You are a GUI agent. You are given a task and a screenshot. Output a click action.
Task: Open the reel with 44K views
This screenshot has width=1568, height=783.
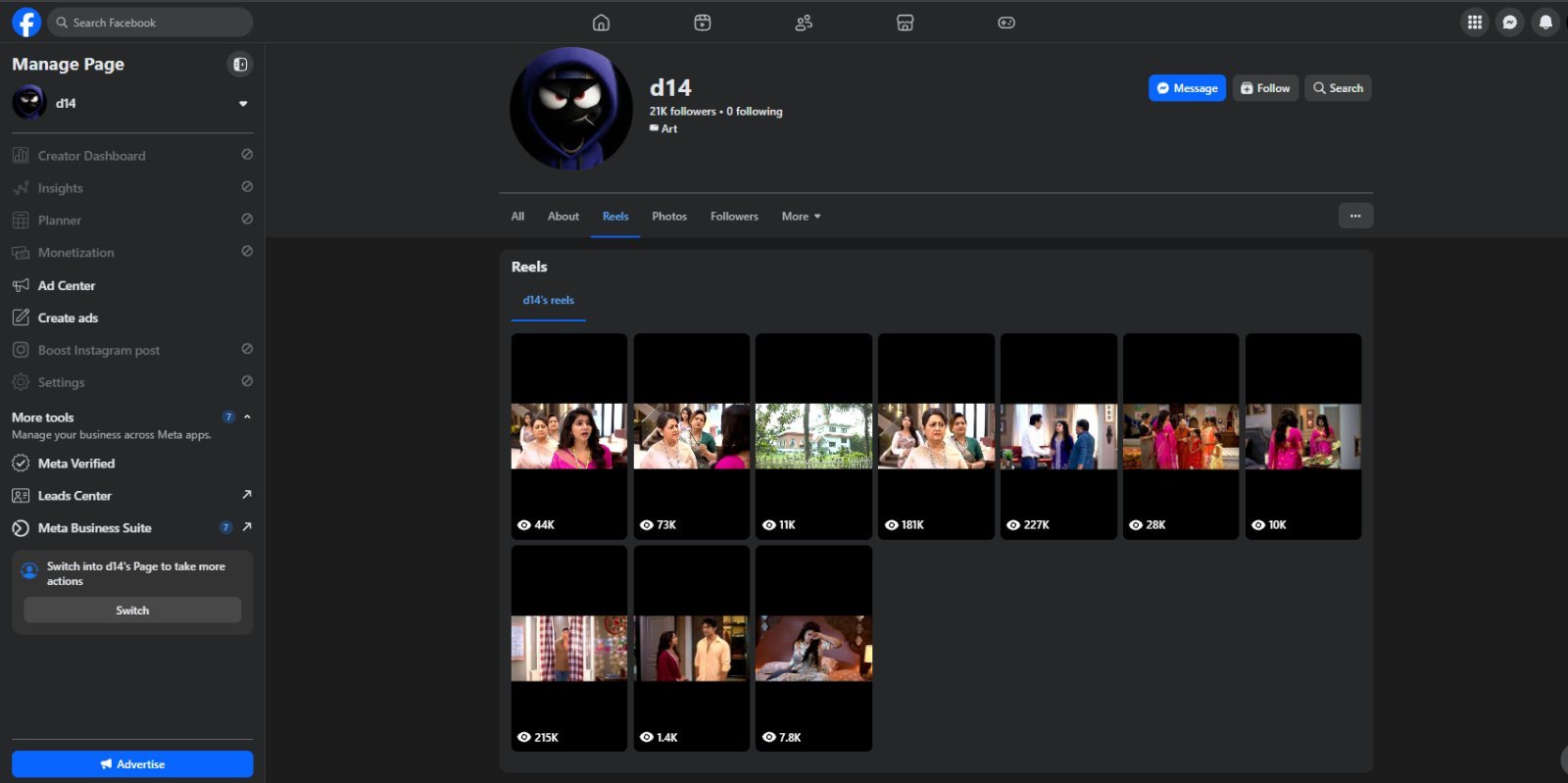tap(569, 436)
